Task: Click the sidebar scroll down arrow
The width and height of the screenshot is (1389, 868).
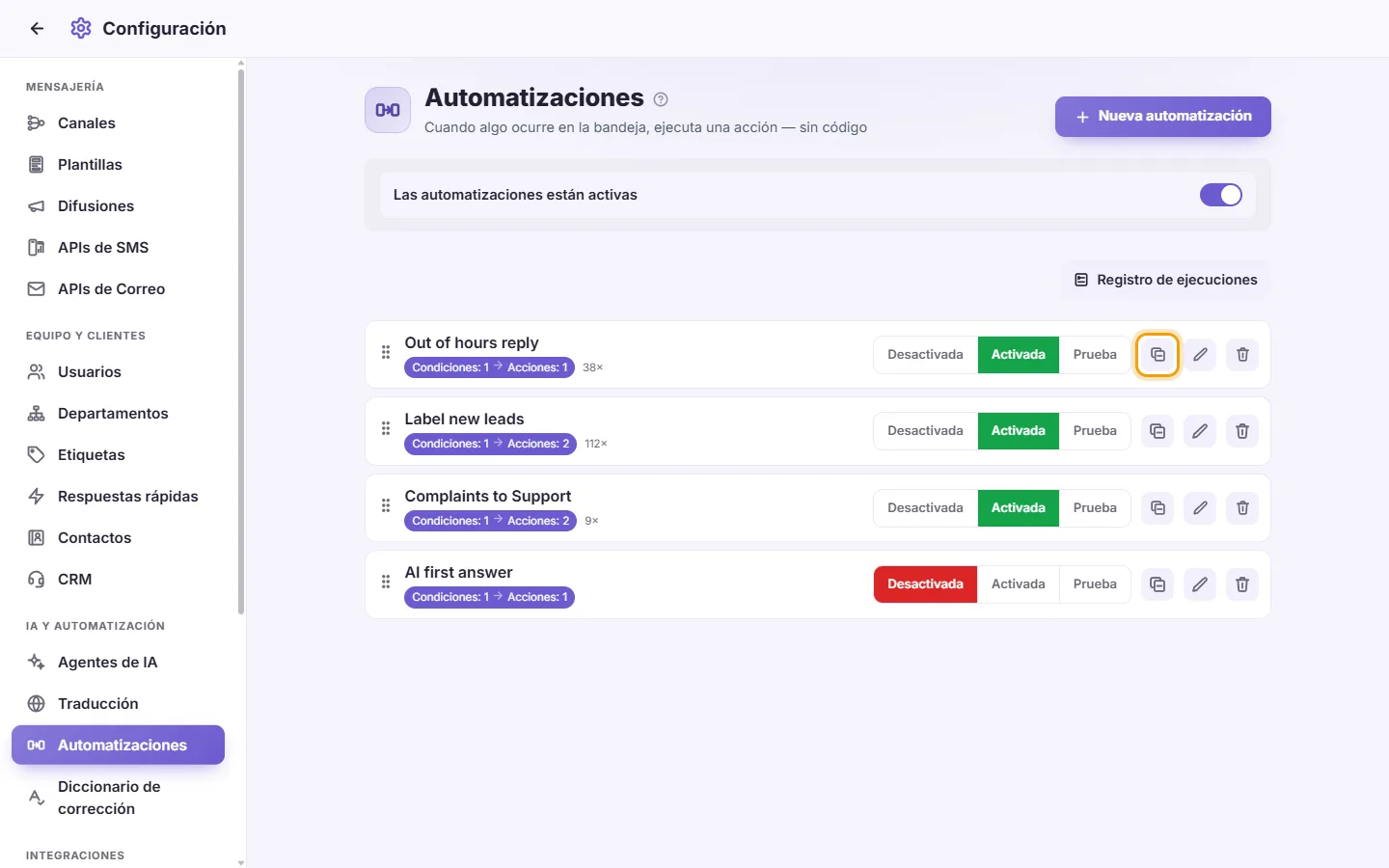Action: coord(241,862)
